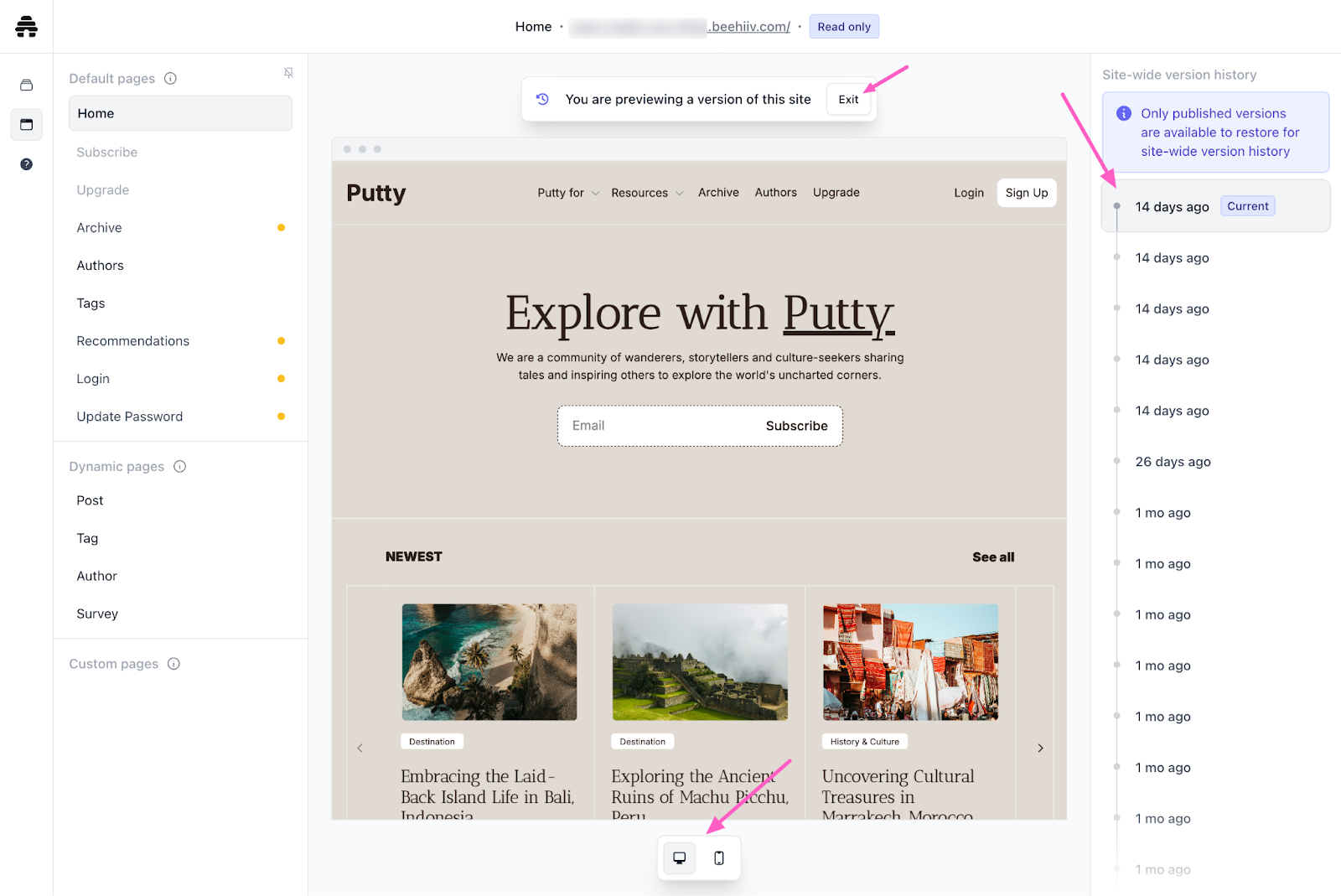The height and width of the screenshot is (896, 1341).
Task: Show info about Default pages
Action: coord(171,79)
